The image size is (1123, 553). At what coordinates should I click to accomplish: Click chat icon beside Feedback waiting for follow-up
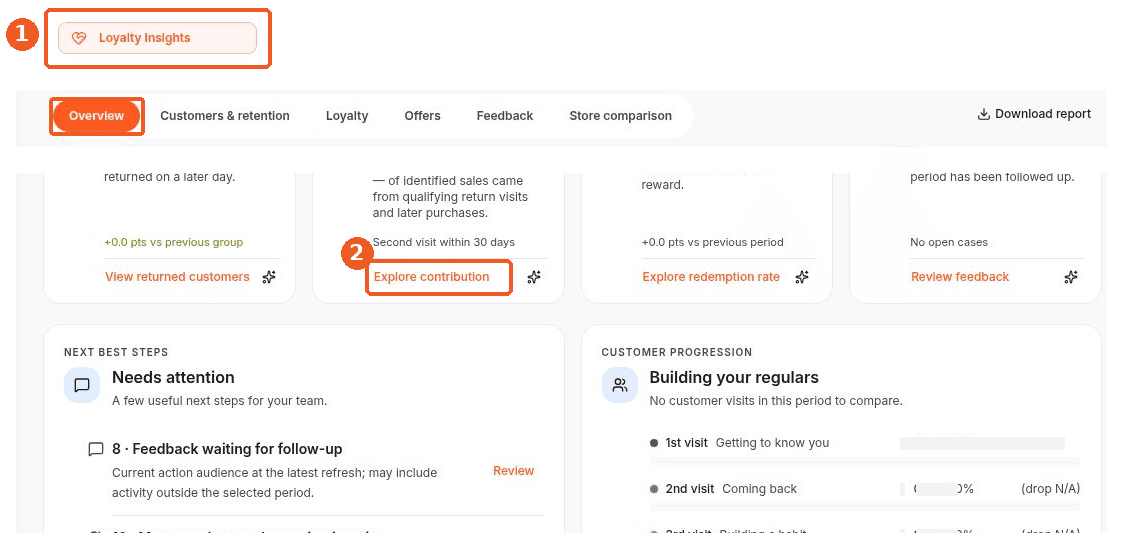tap(96, 450)
